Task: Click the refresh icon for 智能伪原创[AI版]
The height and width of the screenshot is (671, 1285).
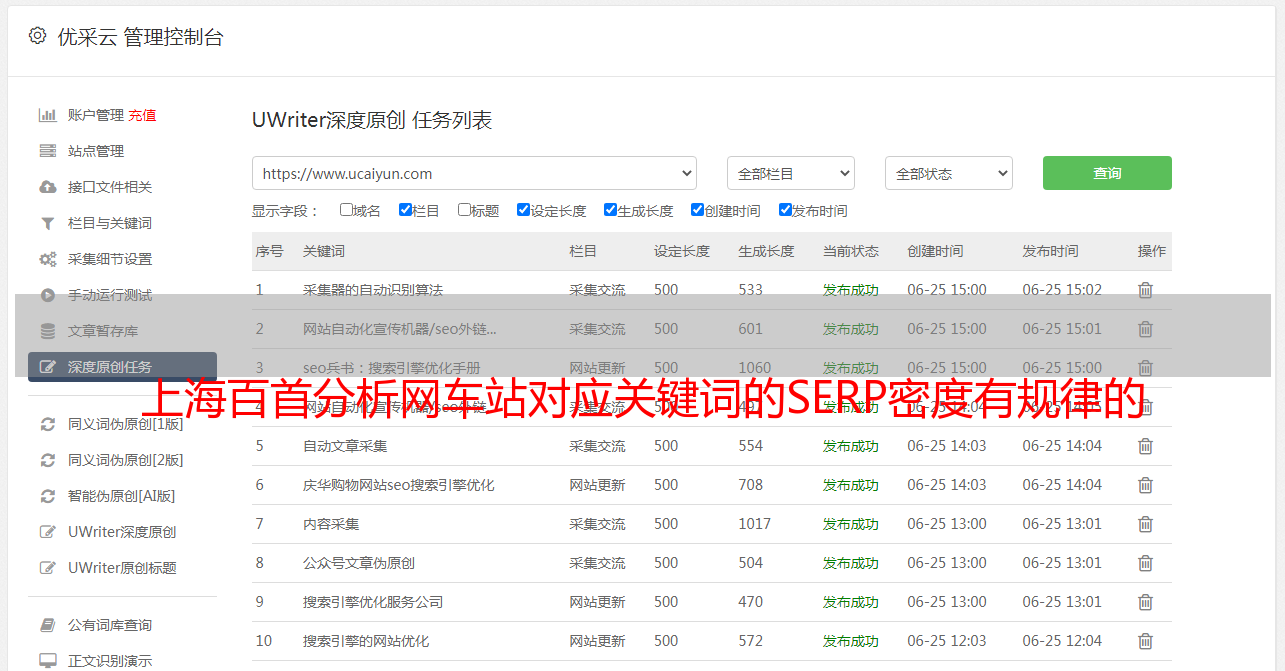Action: (x=47, y=496)
